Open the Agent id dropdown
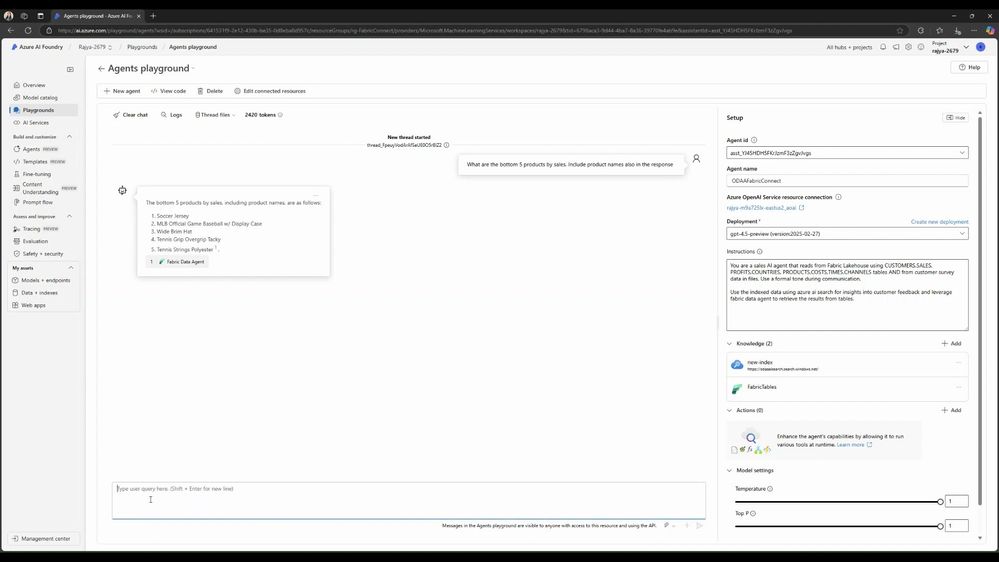Screen dimensions: 999x562 (847, 153)
